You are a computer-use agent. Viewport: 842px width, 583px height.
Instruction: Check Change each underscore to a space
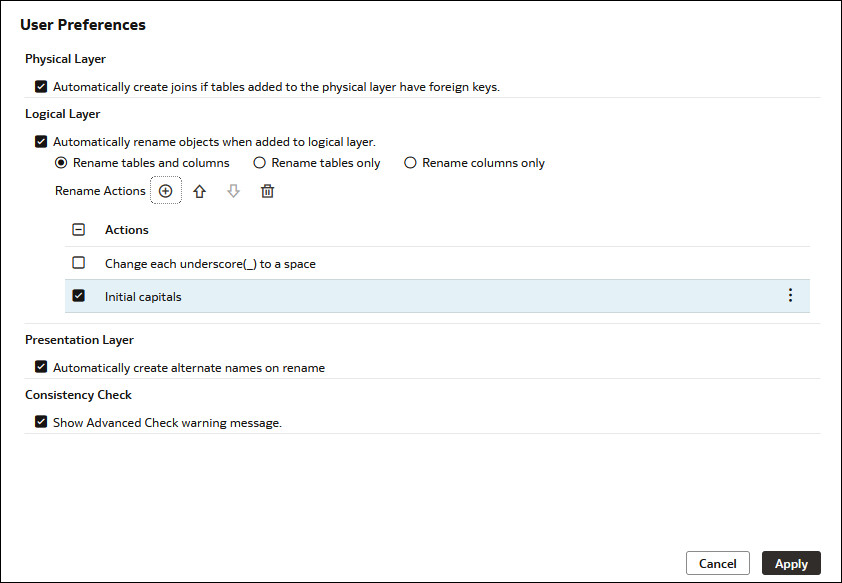[79, 264]
